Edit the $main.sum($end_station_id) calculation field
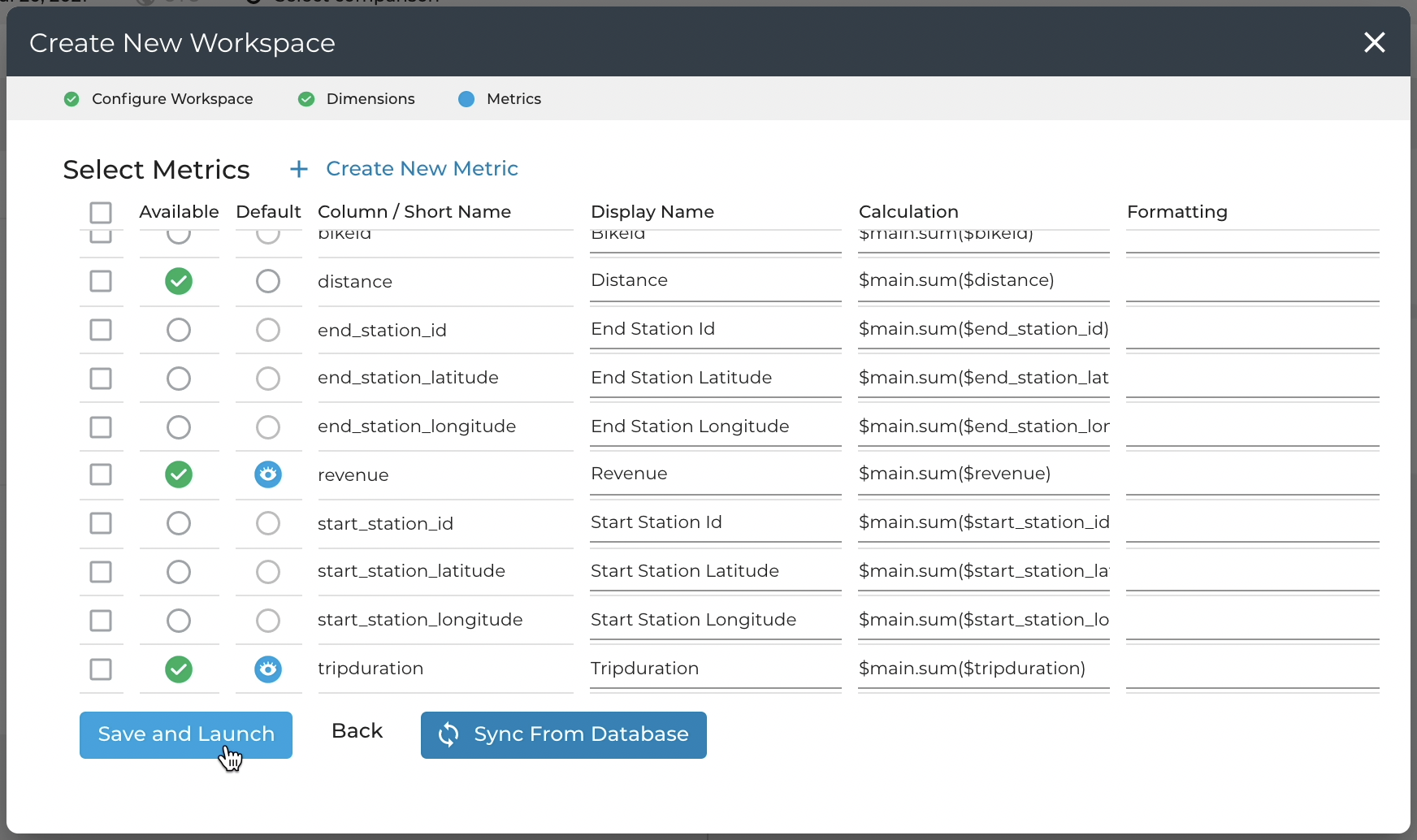 pos(984,329)
